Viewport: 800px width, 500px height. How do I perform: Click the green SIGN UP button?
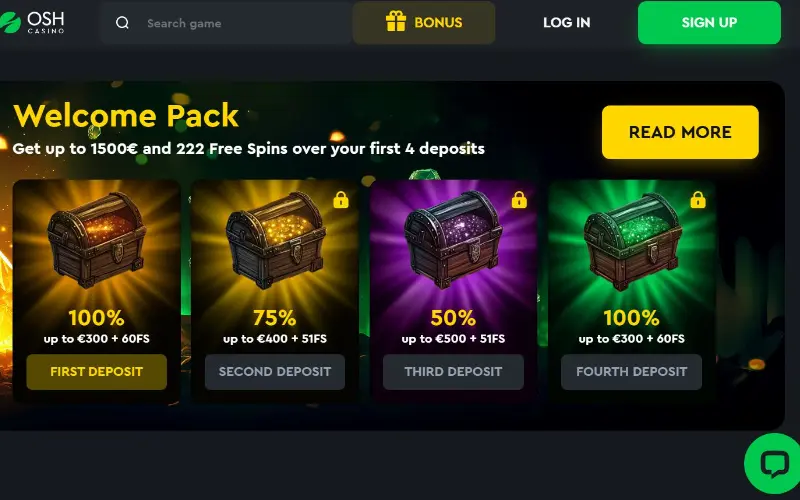(x=709, y=22)
